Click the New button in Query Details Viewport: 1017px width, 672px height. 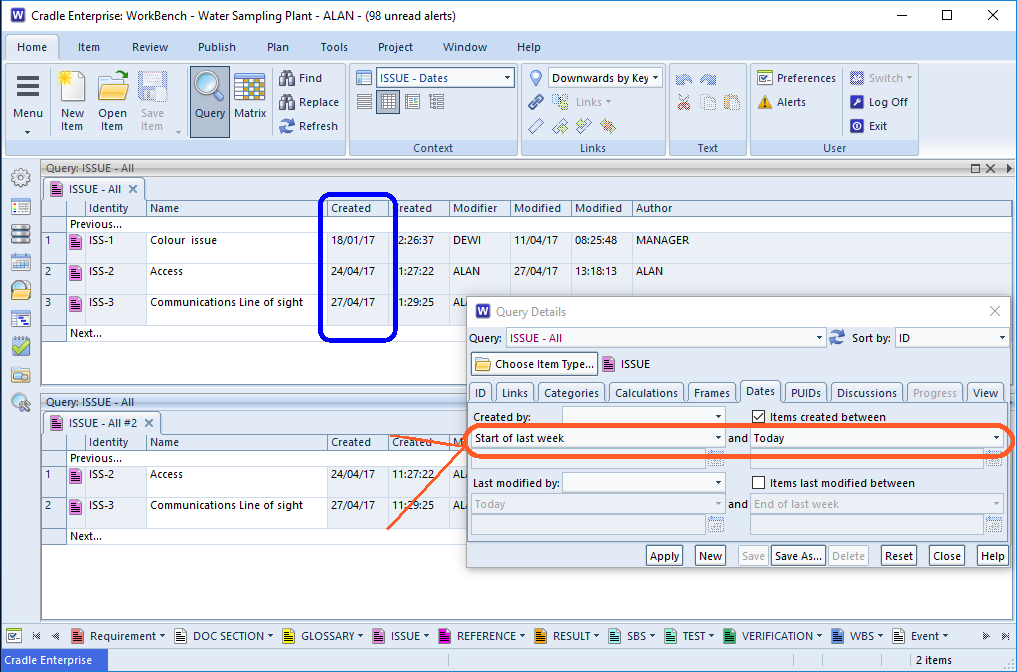[710, 556]
